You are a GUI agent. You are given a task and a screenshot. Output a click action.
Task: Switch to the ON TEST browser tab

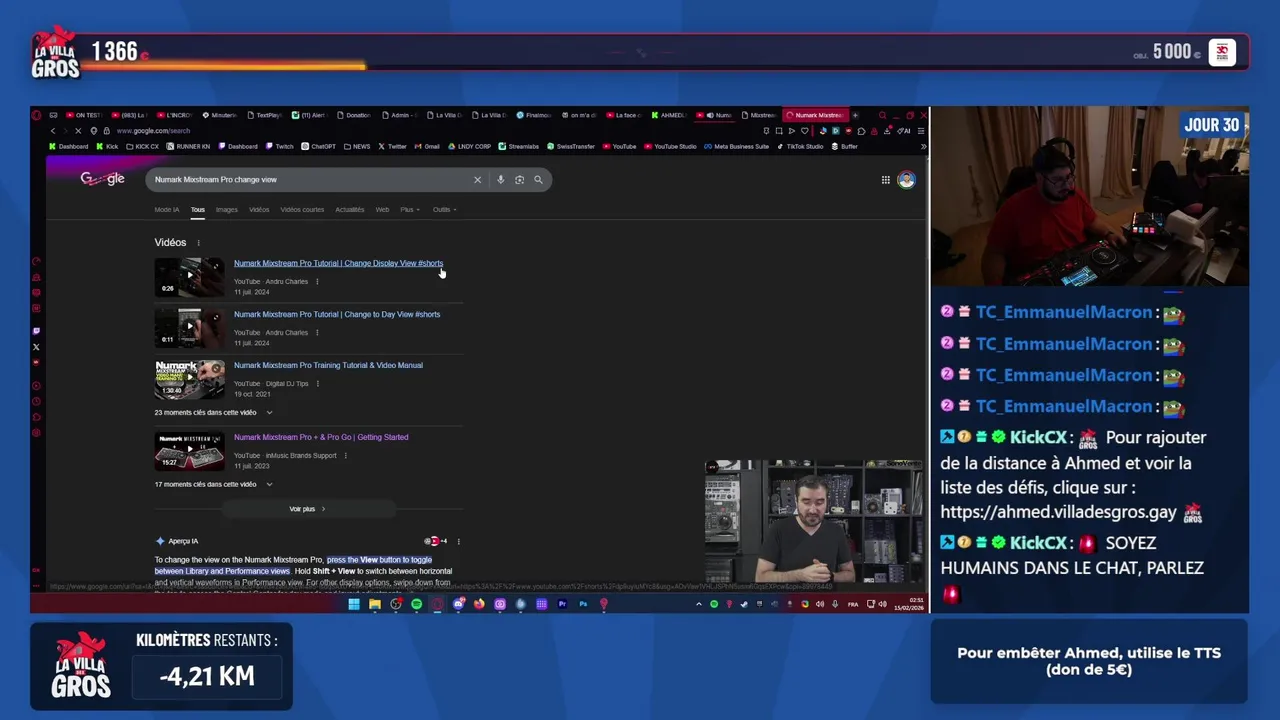pos(84,115)
